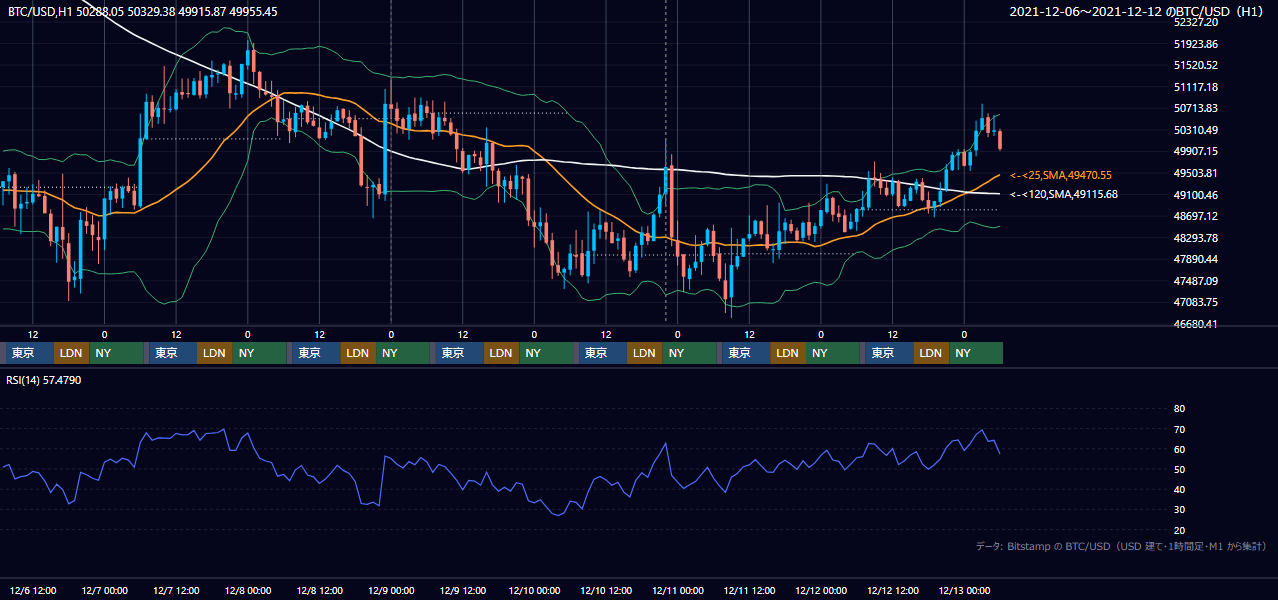Click price axis label 48293.78

[x=1195, y=238]
